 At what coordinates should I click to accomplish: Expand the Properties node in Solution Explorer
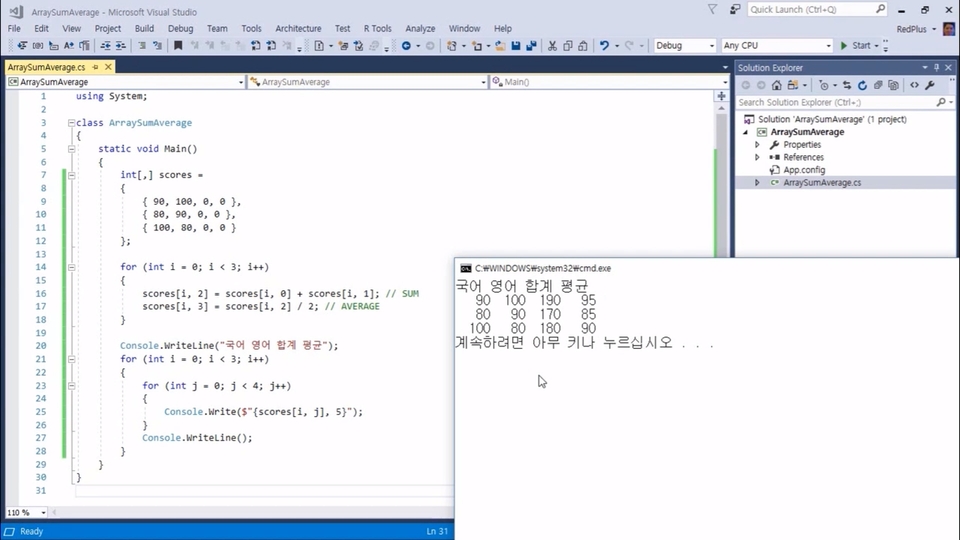pos(757,145)
